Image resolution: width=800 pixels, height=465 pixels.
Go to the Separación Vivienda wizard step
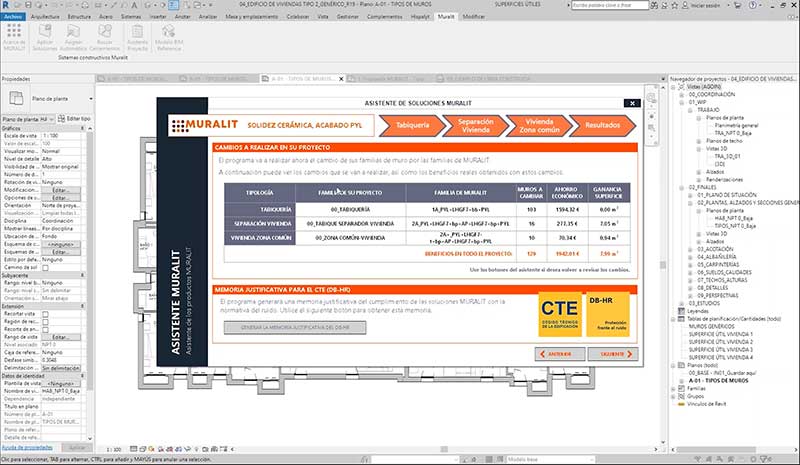click(x=476, y=126)
